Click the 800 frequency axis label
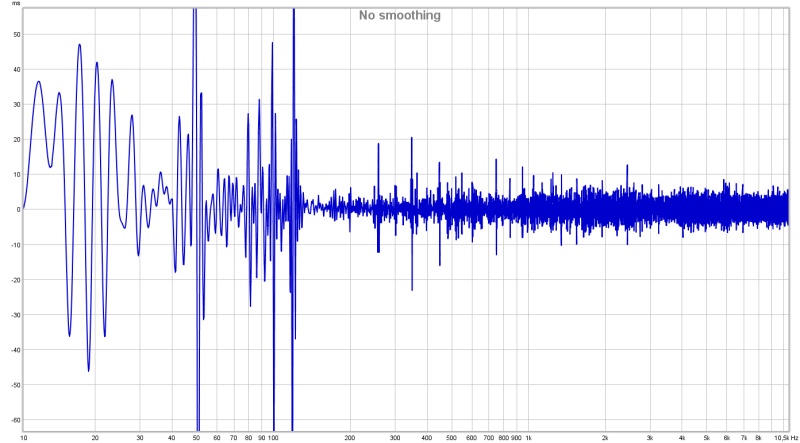 pos(504,438)
